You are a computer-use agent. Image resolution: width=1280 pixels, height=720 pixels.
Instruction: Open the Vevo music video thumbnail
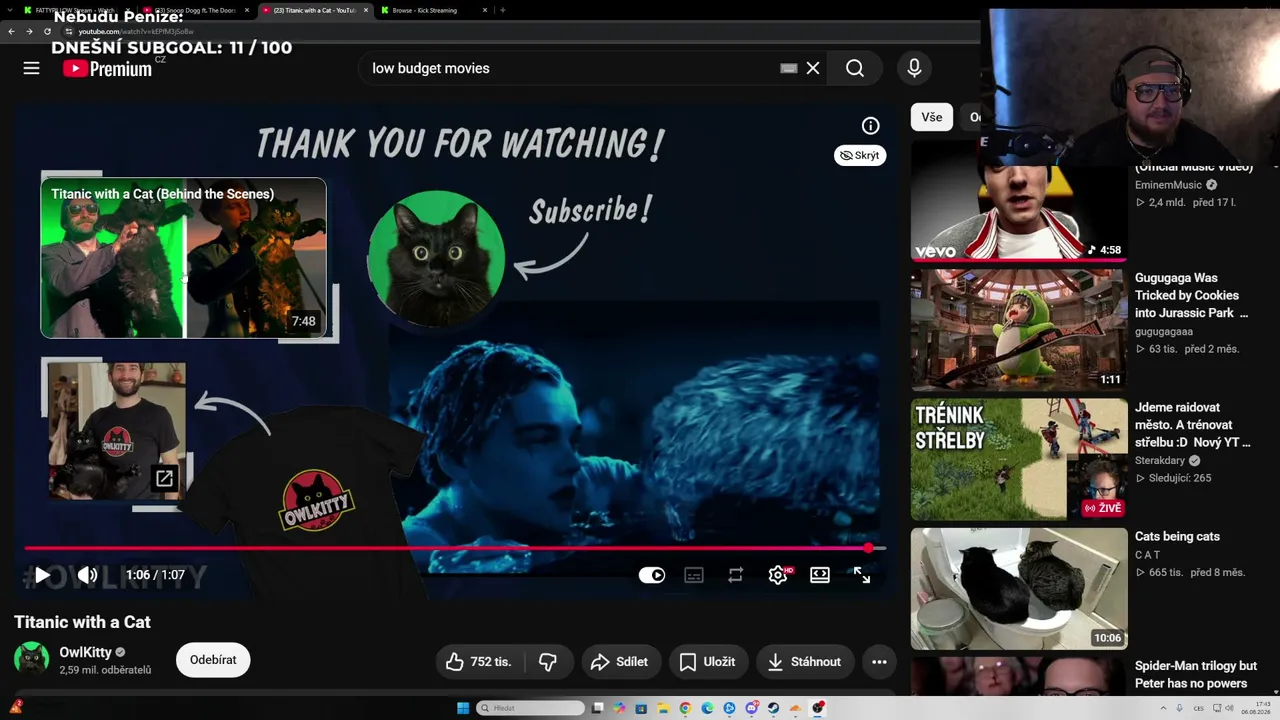1019,200
